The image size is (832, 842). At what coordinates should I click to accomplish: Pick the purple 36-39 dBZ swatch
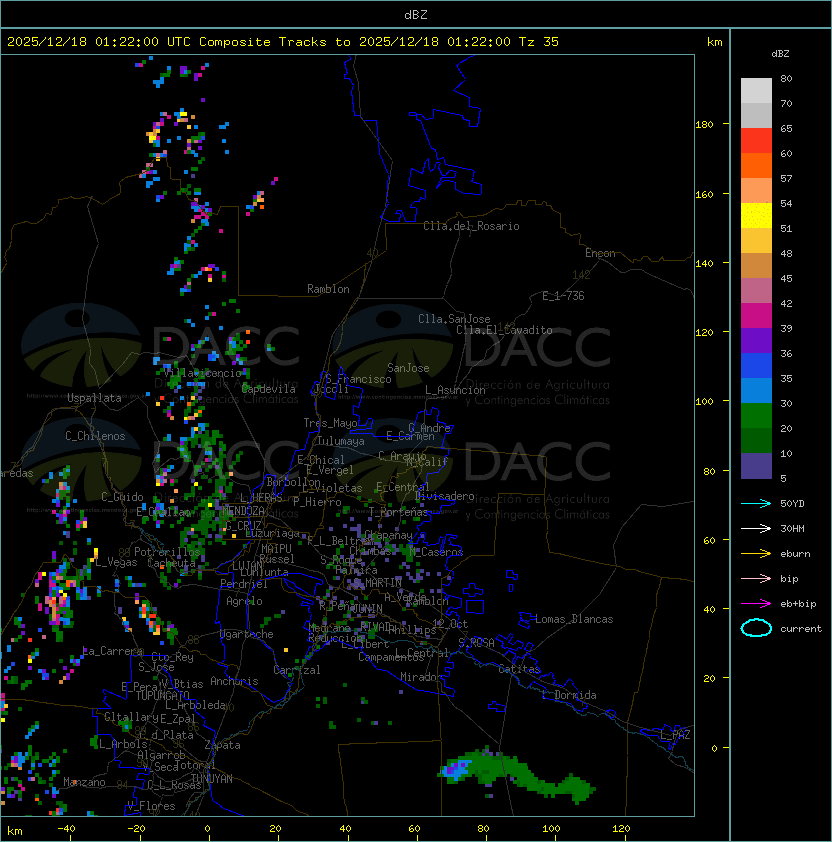coord(756,341)
